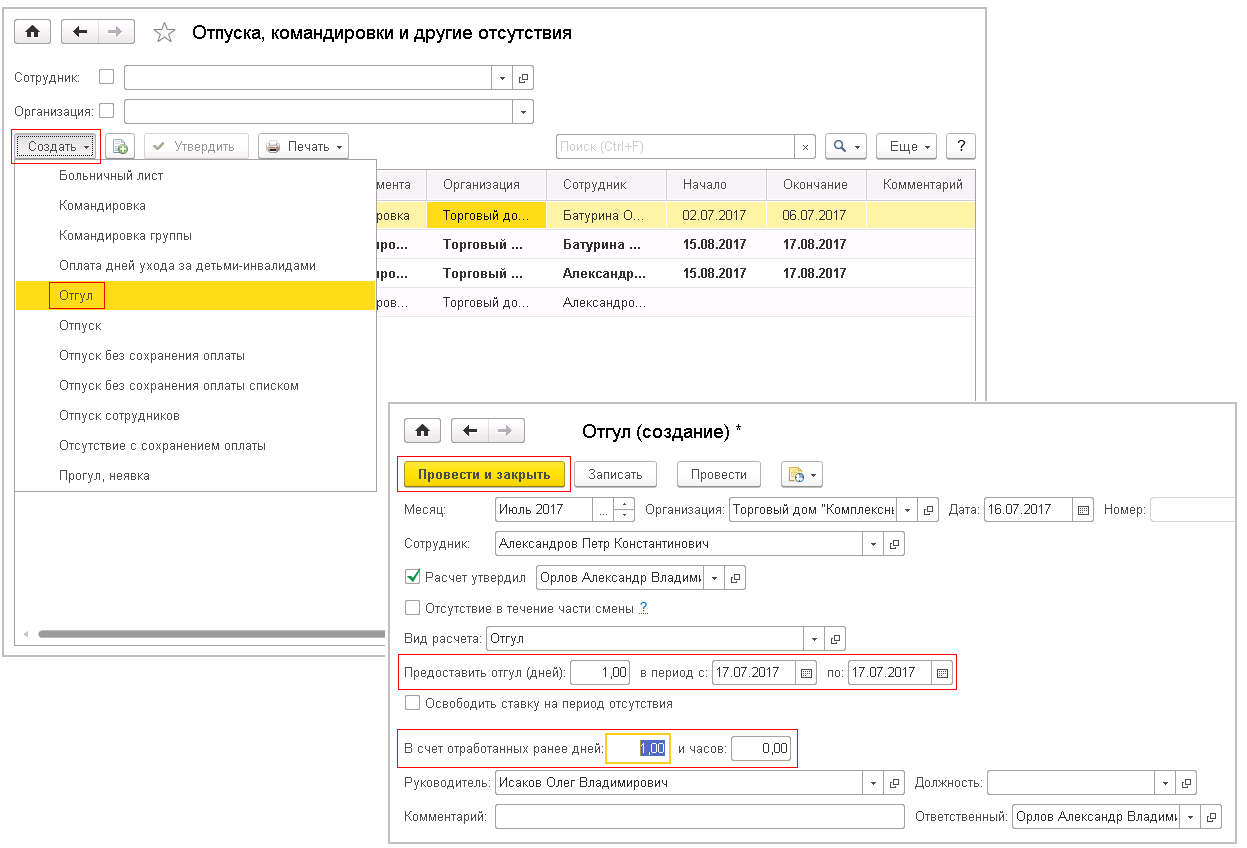Click the Создать button
Viewport: 1247px width, 848px height.
click(57, 146)
